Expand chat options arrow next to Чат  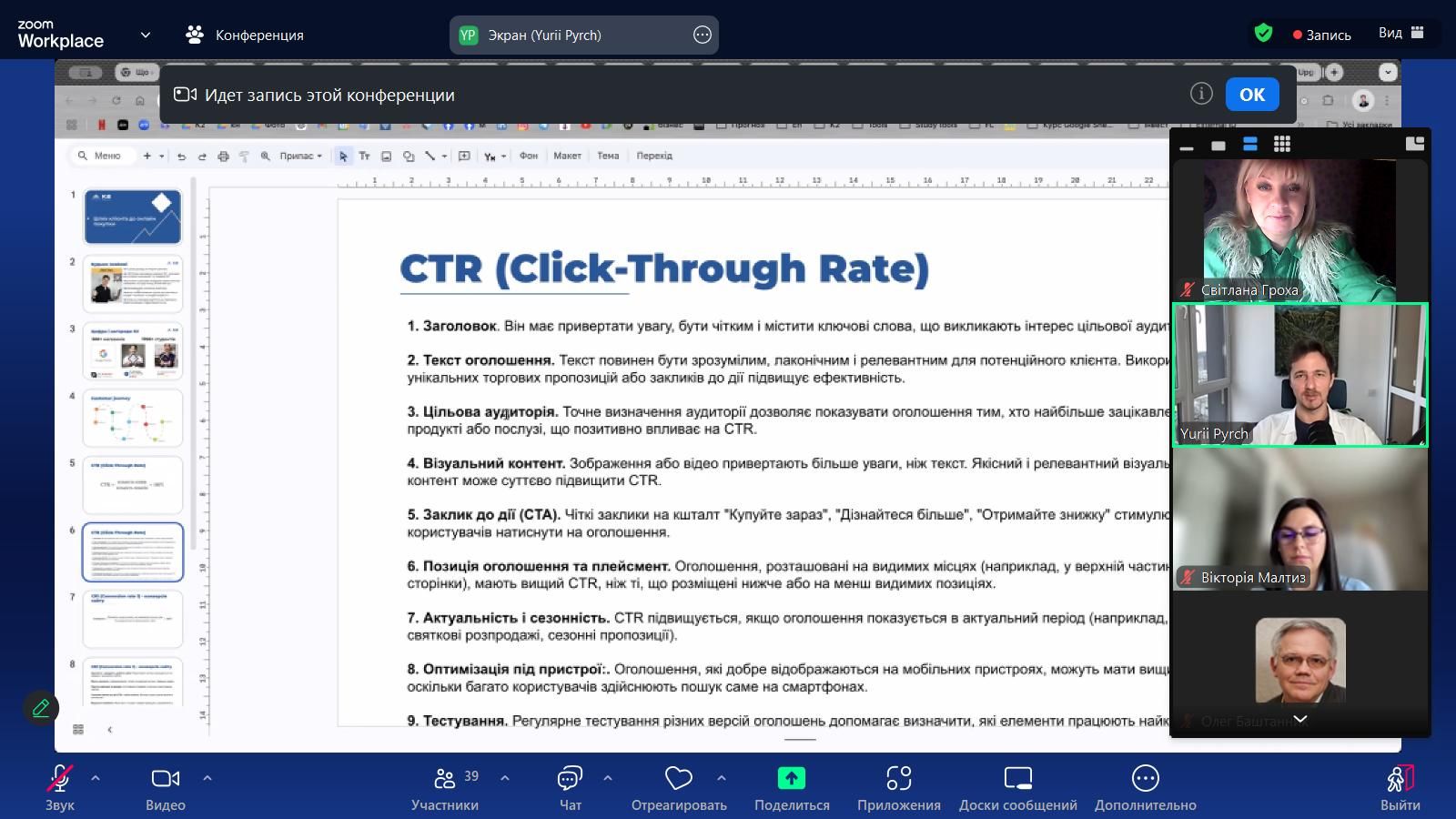tap(608, 778)
